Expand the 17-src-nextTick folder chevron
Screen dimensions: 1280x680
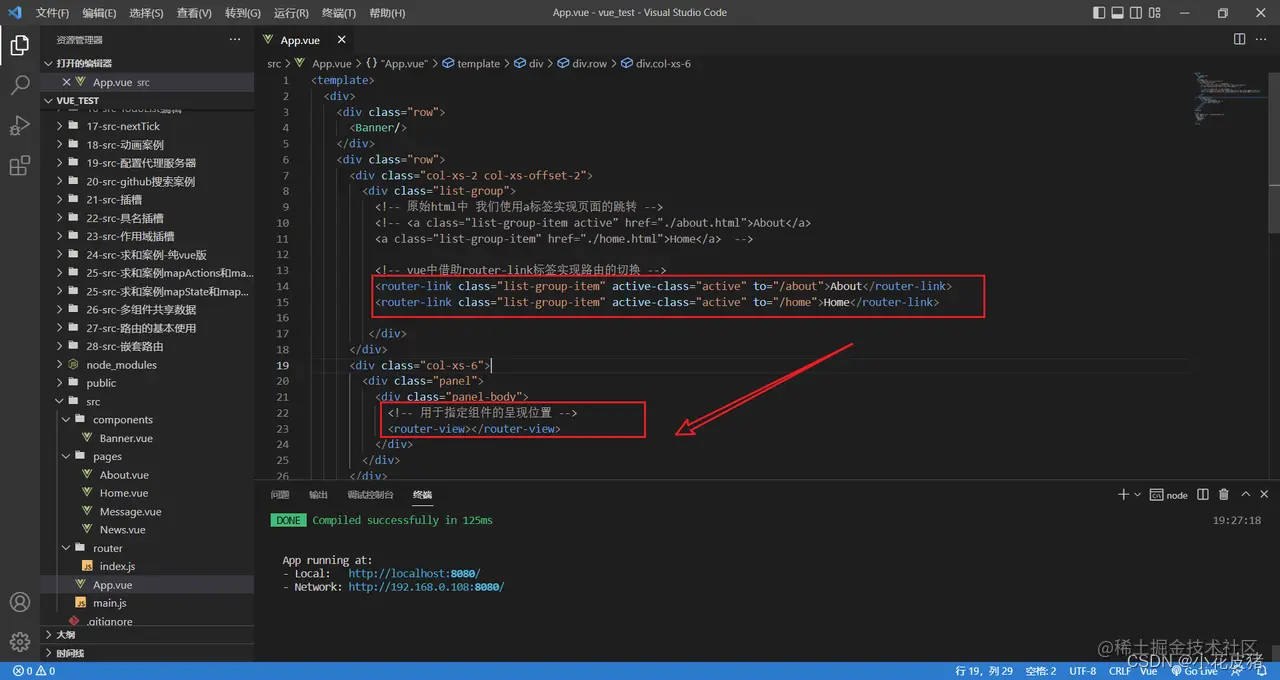click(x=60, y=126)
